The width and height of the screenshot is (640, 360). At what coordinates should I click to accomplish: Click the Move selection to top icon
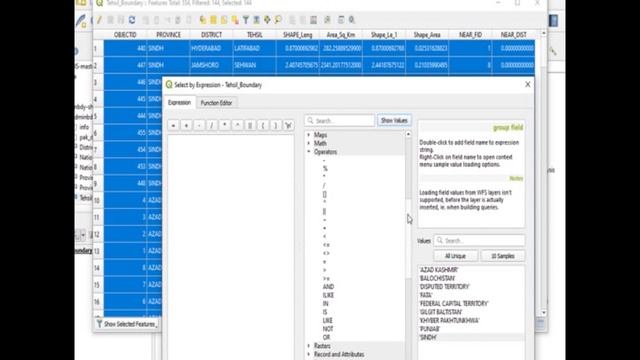256,20
